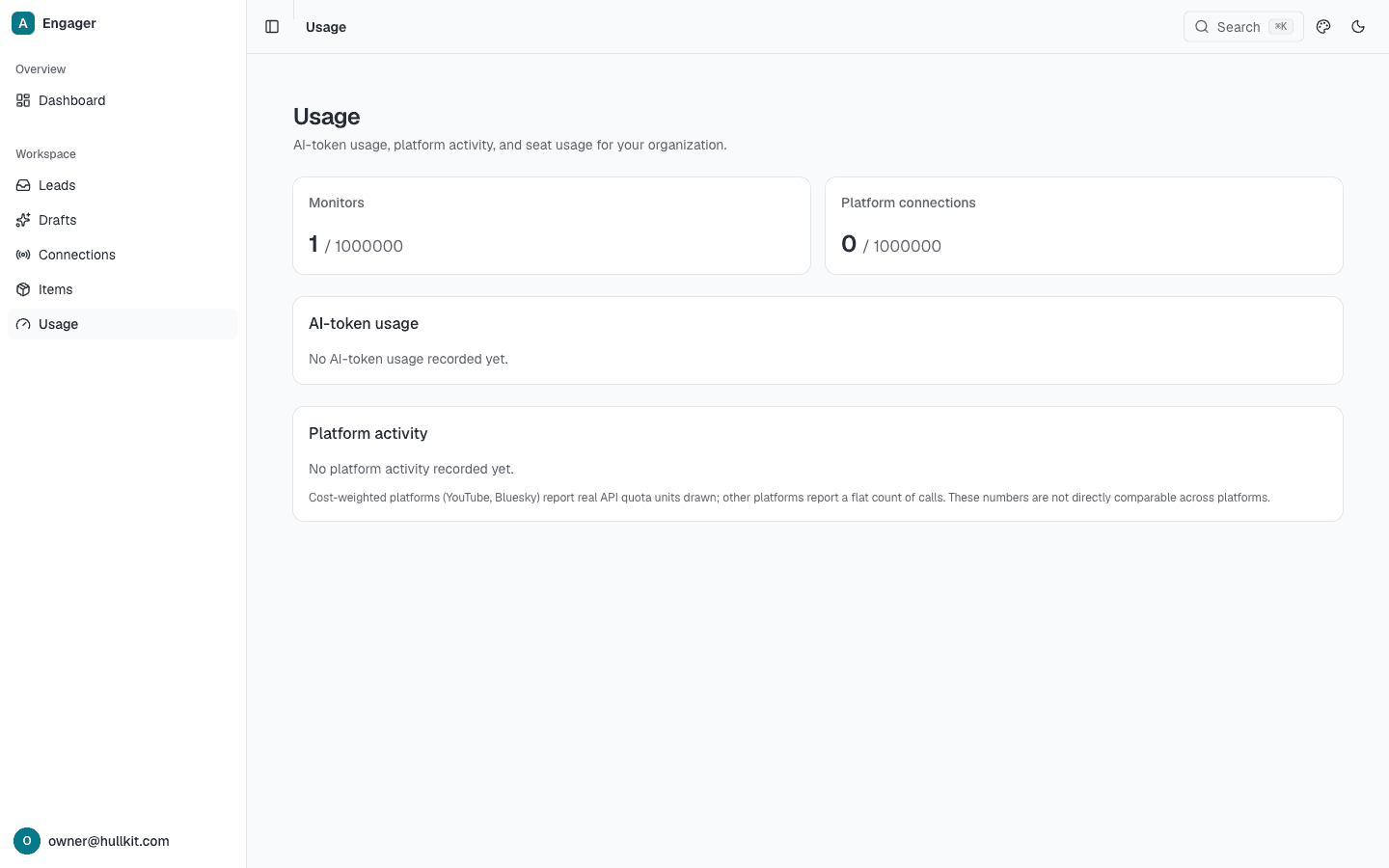Click the Engager logo avatar icon
The height and width of the screenshot is (868, 1389).
(x=23, y=23)
